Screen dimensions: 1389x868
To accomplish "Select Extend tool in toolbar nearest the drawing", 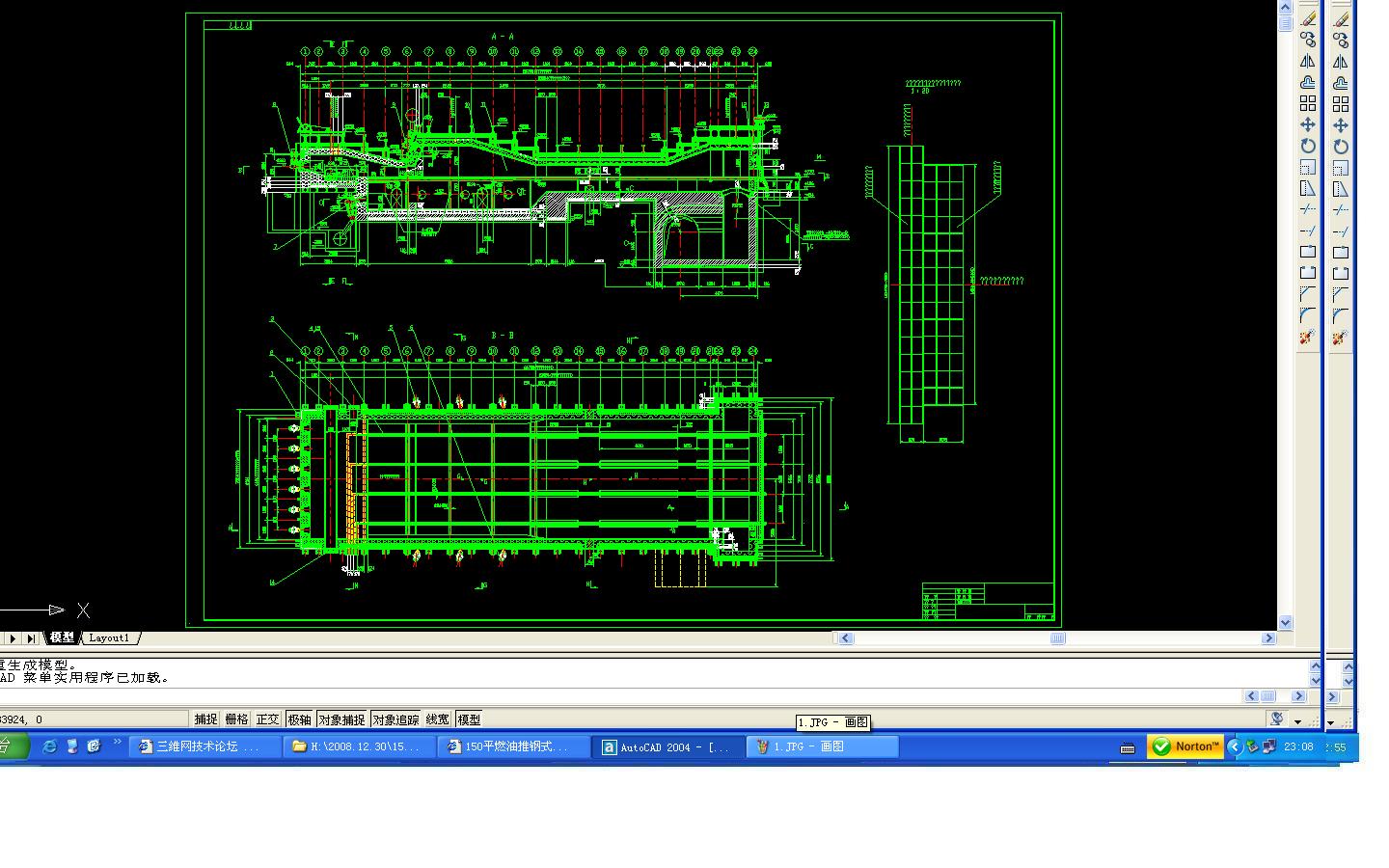I will [x=1308, y=231].
